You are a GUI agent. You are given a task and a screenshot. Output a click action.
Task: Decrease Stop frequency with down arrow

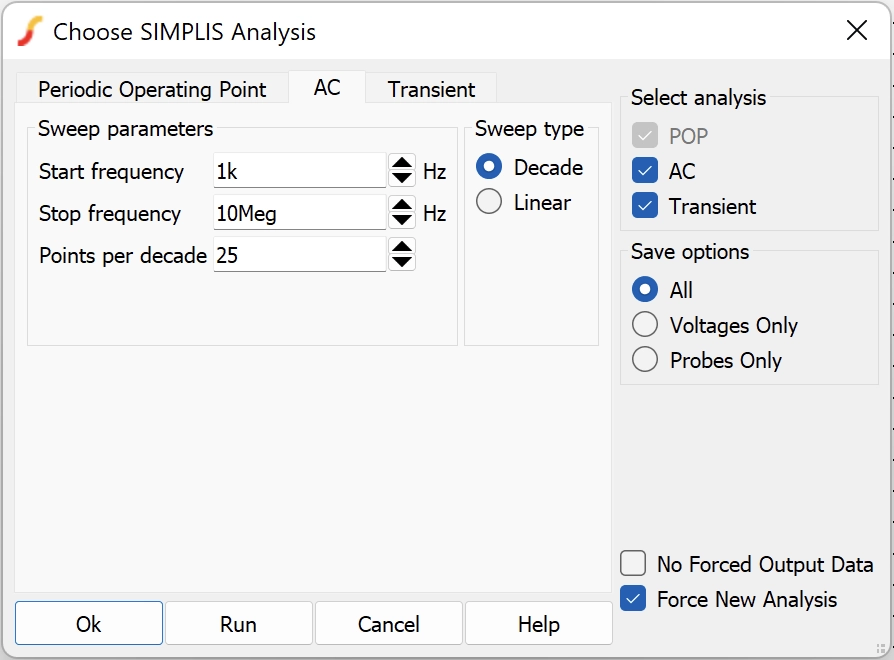click(x=402, y=220)
